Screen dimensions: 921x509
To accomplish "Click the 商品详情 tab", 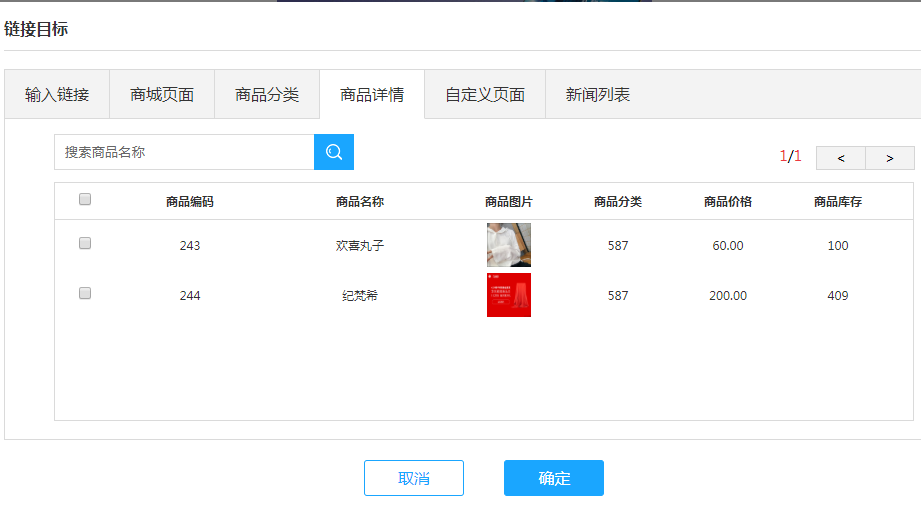I will coord(372,95).
